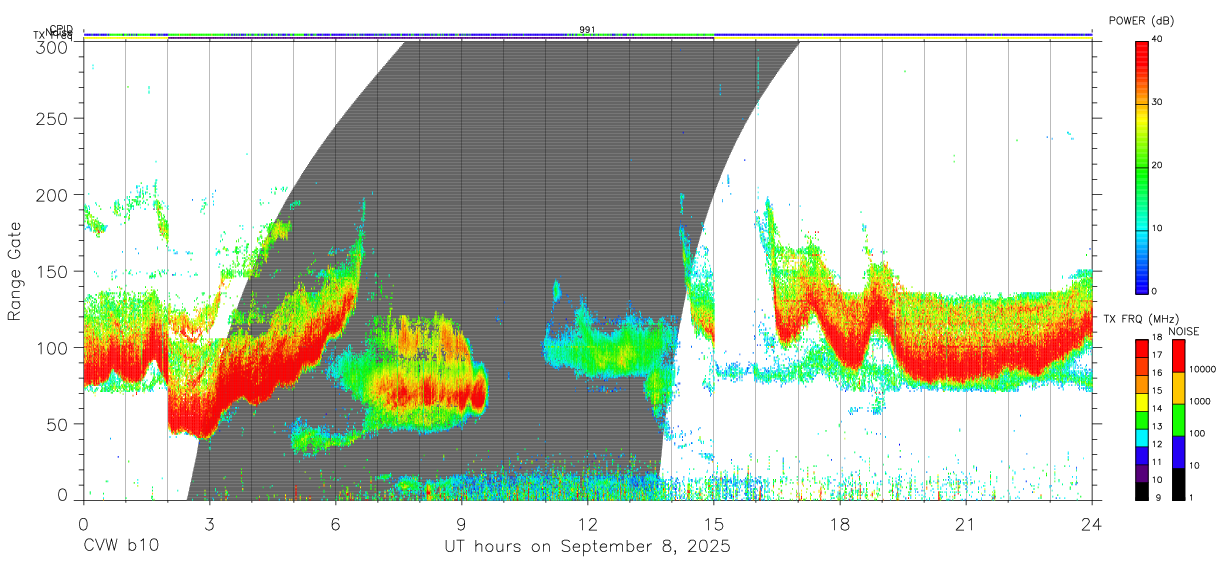Click the 'CVW b10' radar beam label

tap(120, 547)
